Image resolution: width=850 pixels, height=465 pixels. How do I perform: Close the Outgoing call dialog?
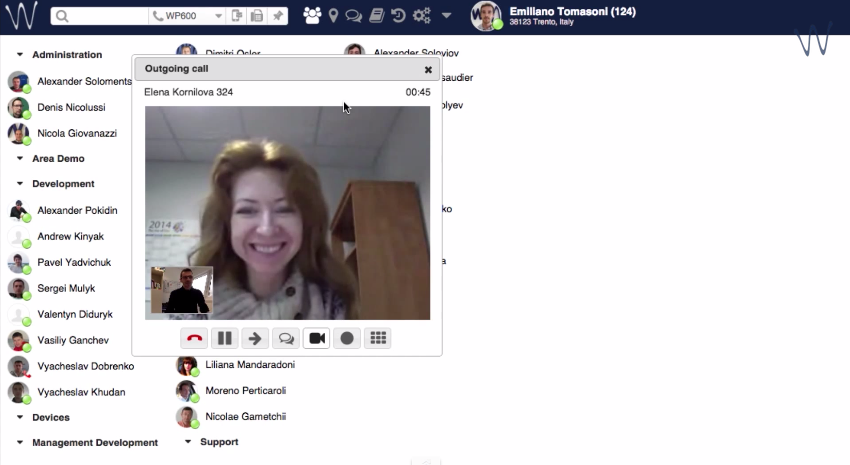click(428, 70)
